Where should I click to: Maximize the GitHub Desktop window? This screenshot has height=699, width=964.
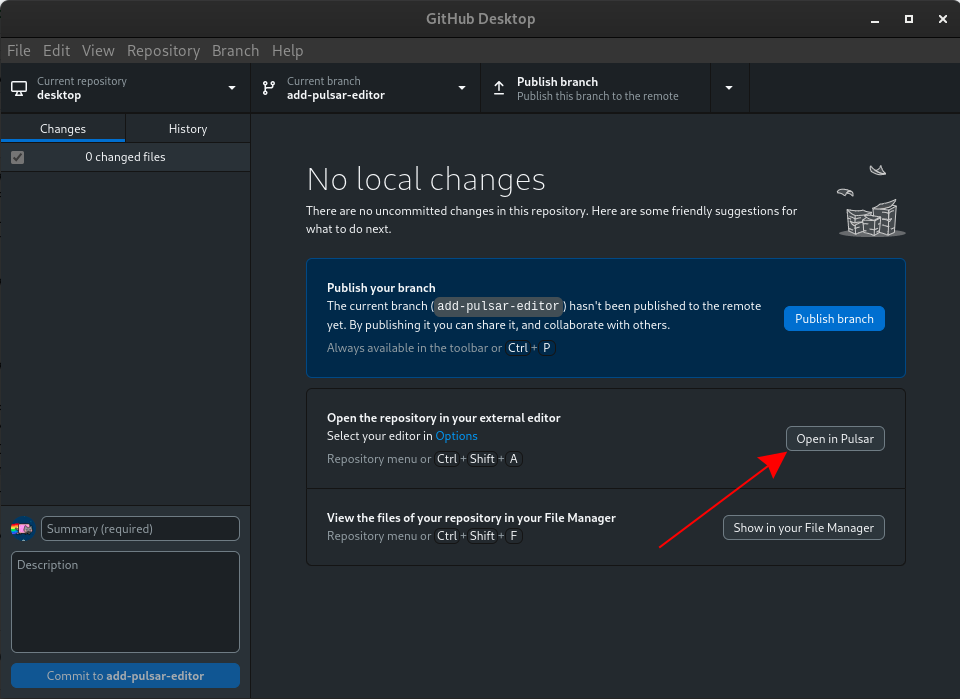coord(909,19)
